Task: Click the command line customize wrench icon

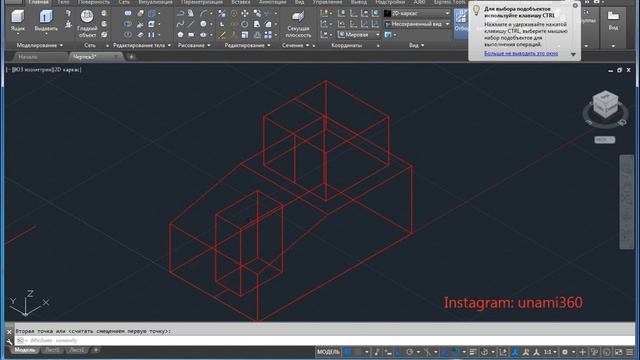Action: [9, 341]
